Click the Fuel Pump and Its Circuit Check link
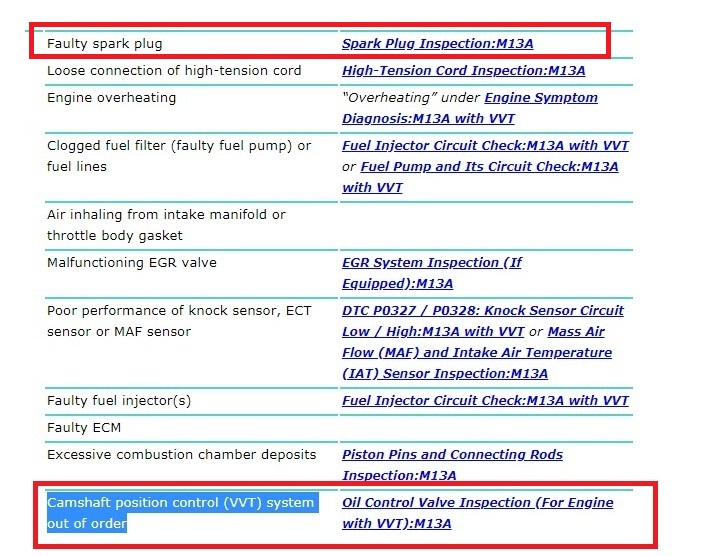The image size is (727, 556). click(x=488, y=167)
